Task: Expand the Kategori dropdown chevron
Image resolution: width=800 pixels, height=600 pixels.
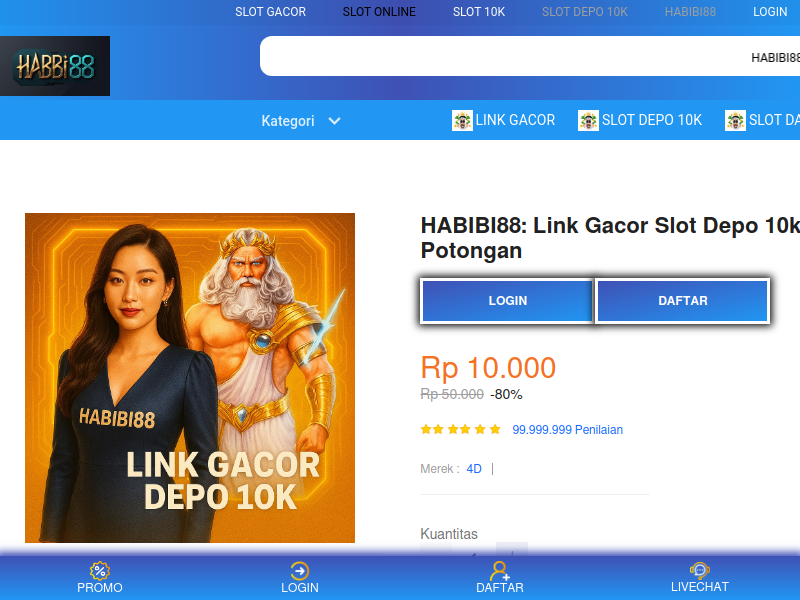Action: (x=334, y=121)
